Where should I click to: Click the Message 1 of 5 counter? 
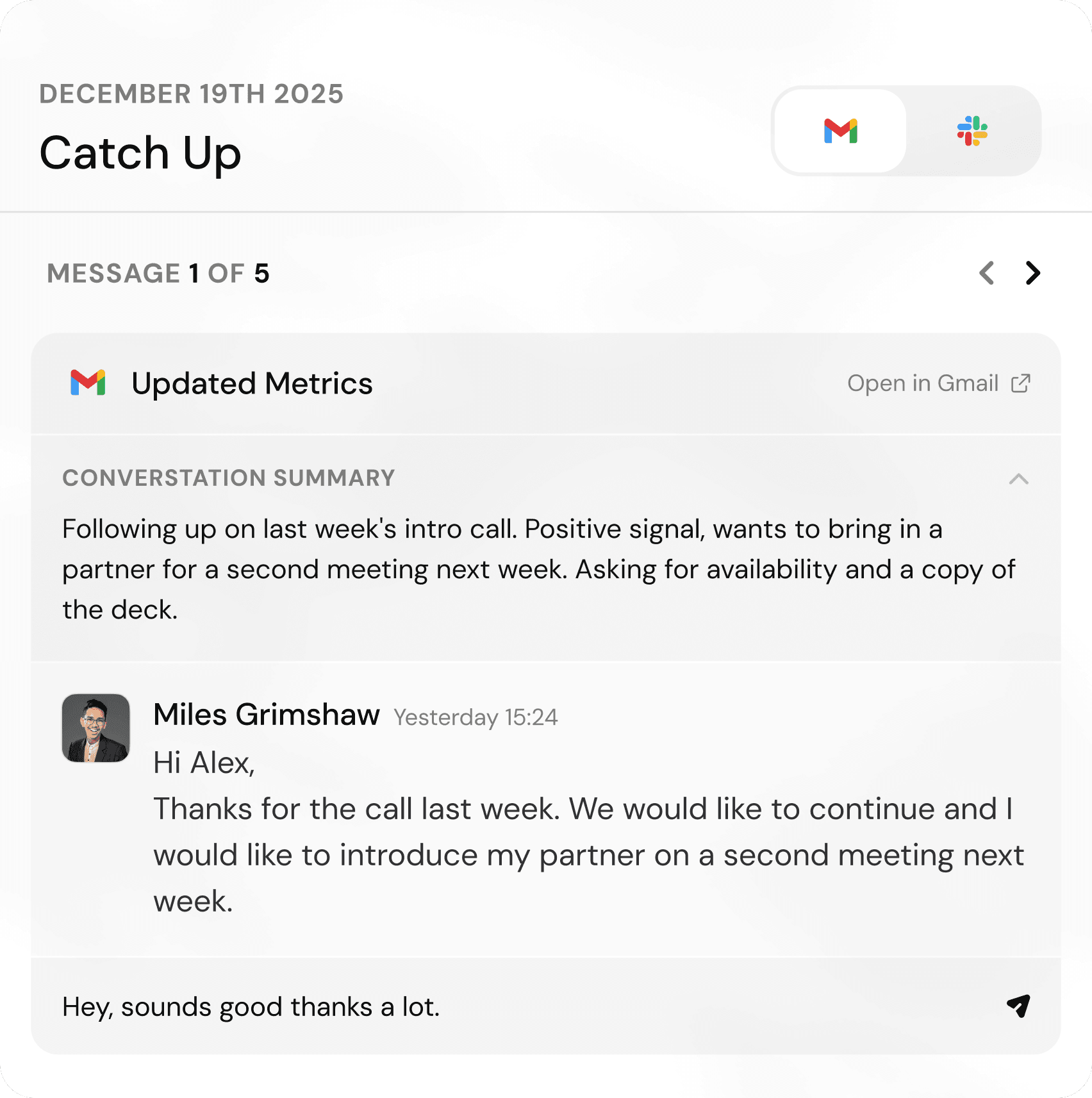pos(158,274)
